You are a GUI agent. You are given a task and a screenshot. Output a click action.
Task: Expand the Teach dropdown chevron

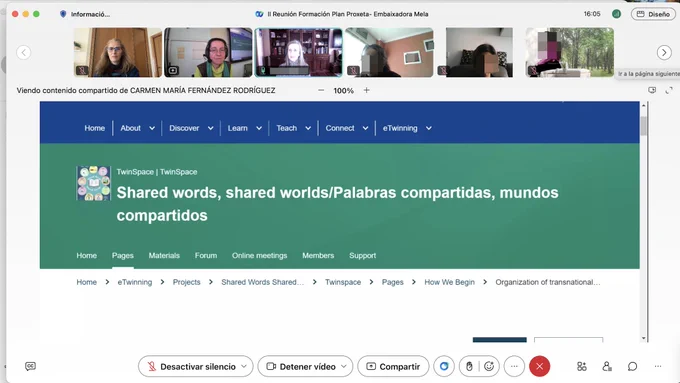[308, 128]
